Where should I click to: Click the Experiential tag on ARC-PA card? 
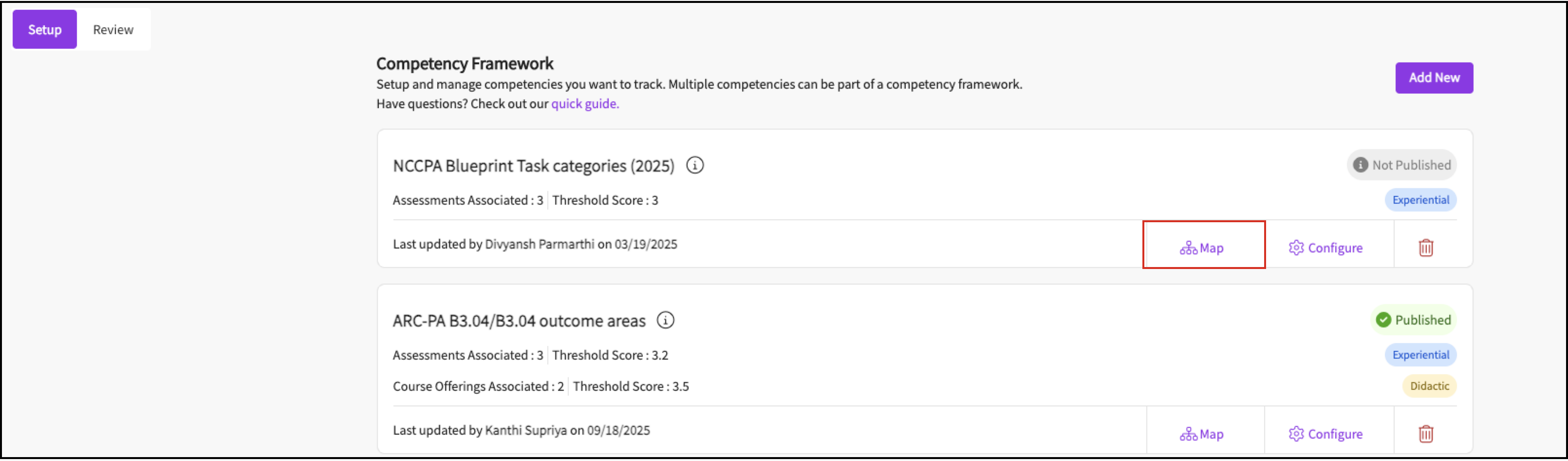(x=1421, y=355)
